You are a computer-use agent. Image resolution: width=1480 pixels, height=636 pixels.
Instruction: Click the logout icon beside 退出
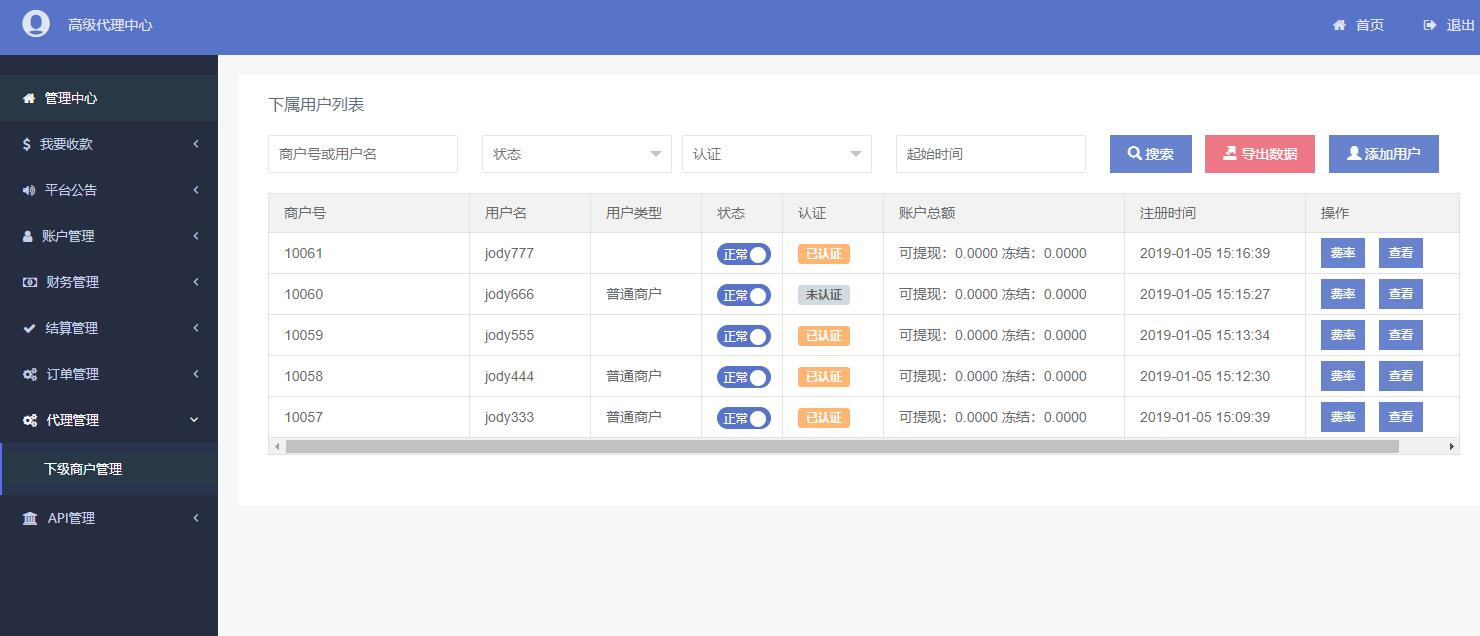[x=1429, y=25]
